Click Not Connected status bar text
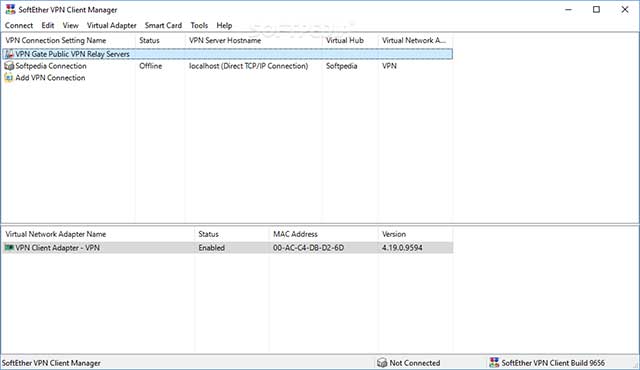This screenshot has height=370, width=640. click(415, 363)
